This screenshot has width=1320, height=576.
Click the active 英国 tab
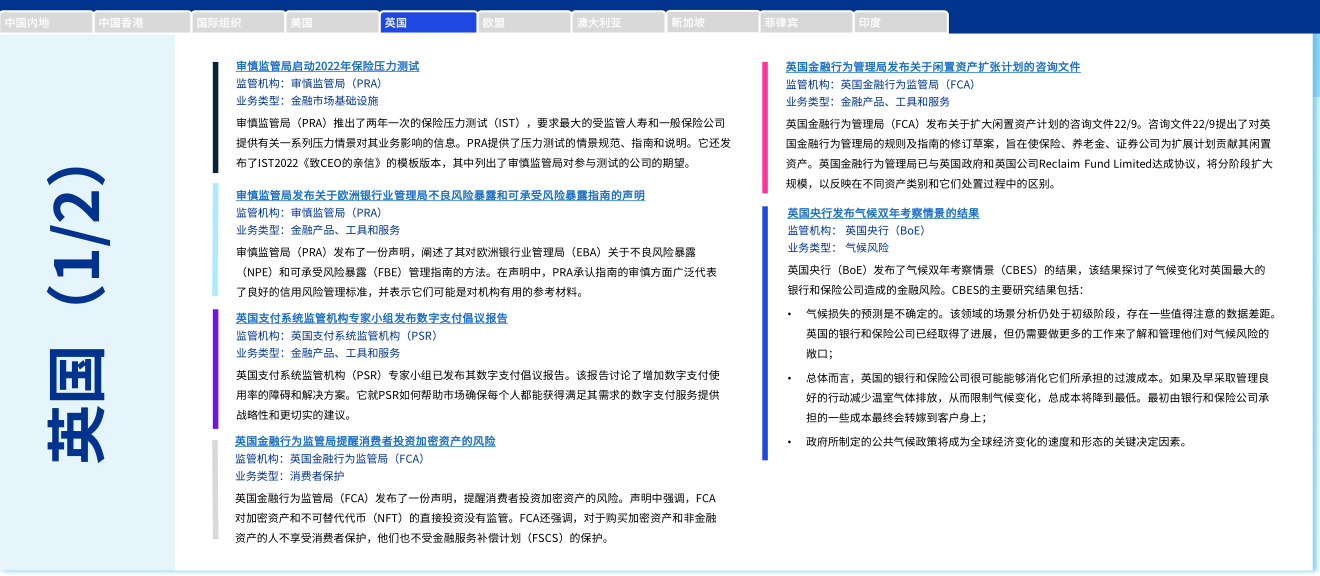tap(428, 22)
